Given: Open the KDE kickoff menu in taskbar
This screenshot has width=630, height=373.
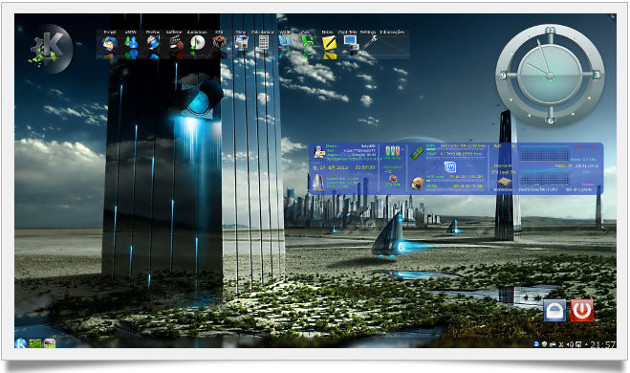Looking at the screenshot, I should coord(20,343).
